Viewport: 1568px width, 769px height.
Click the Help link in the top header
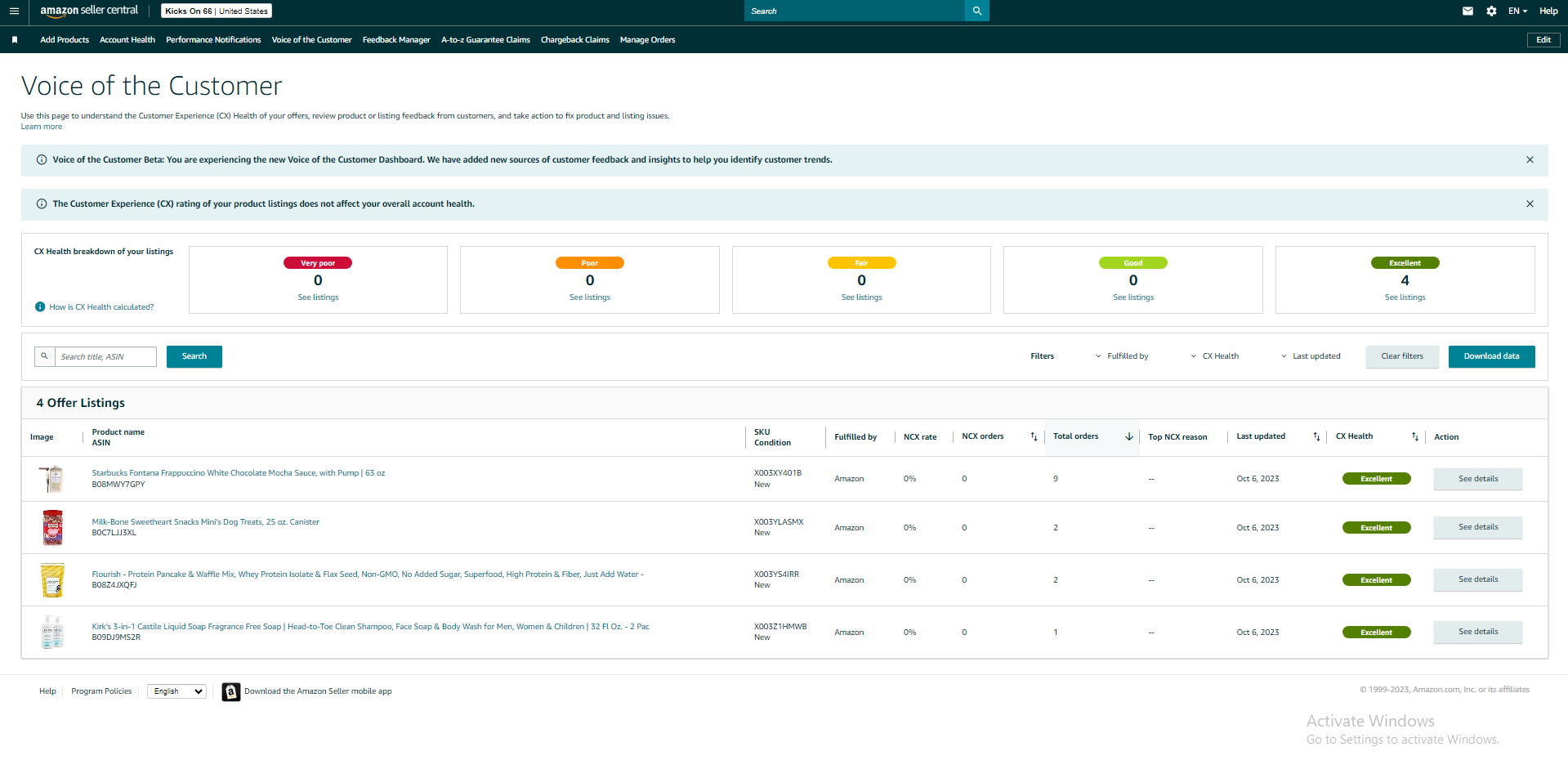pos(1548,11)
